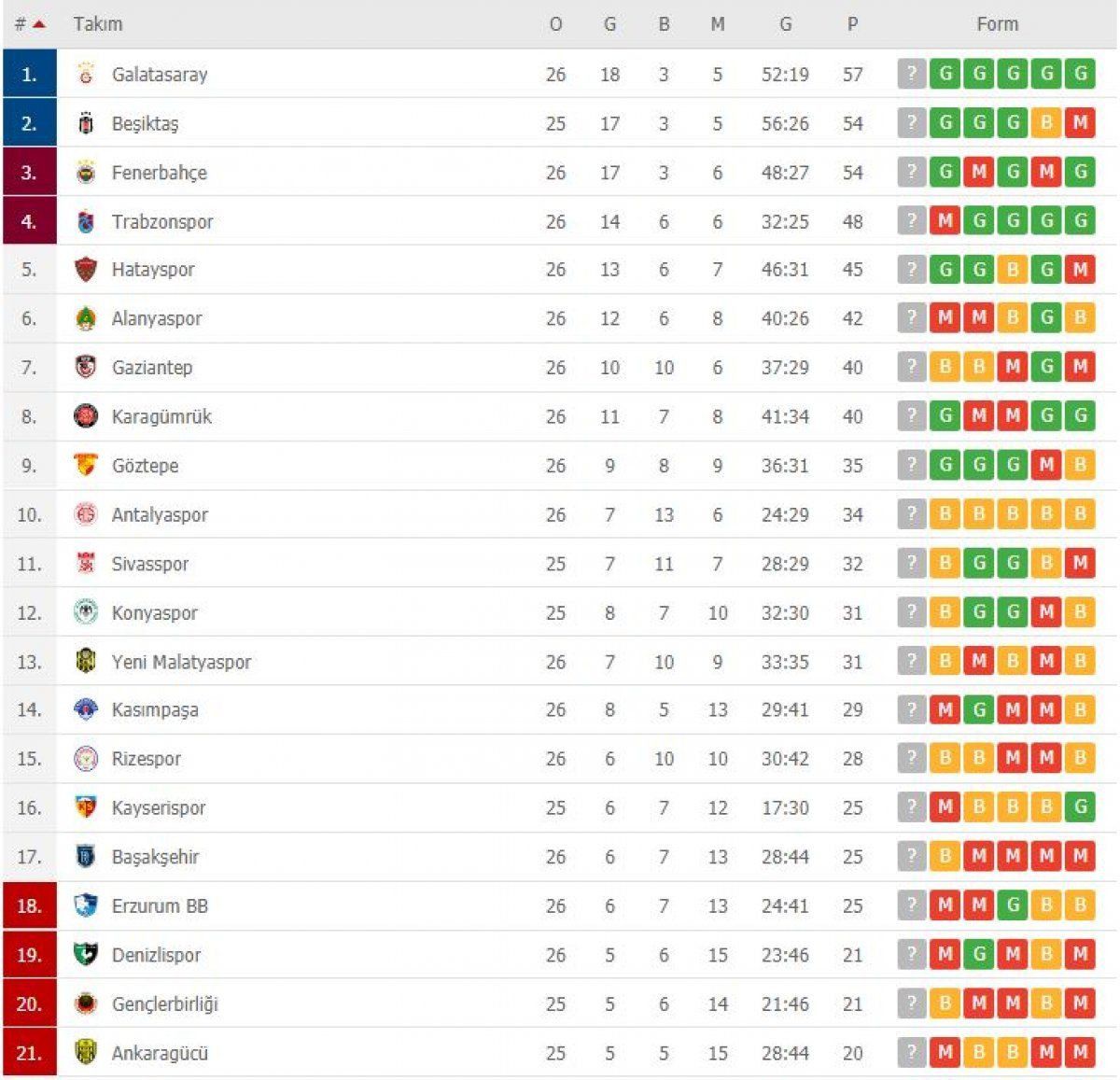Click the Galatasaray club crest
The height and width of the screenshot is (1080, 1120).
[88, 74]
